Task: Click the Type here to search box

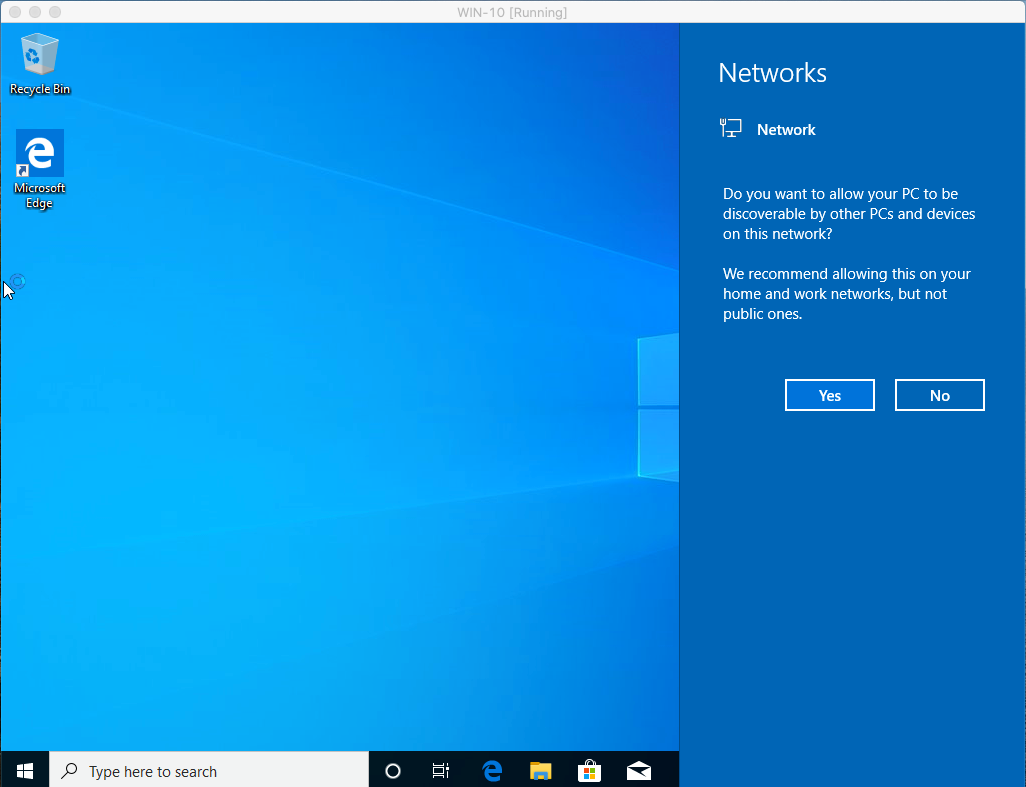Action: click(x=209, y=771)
